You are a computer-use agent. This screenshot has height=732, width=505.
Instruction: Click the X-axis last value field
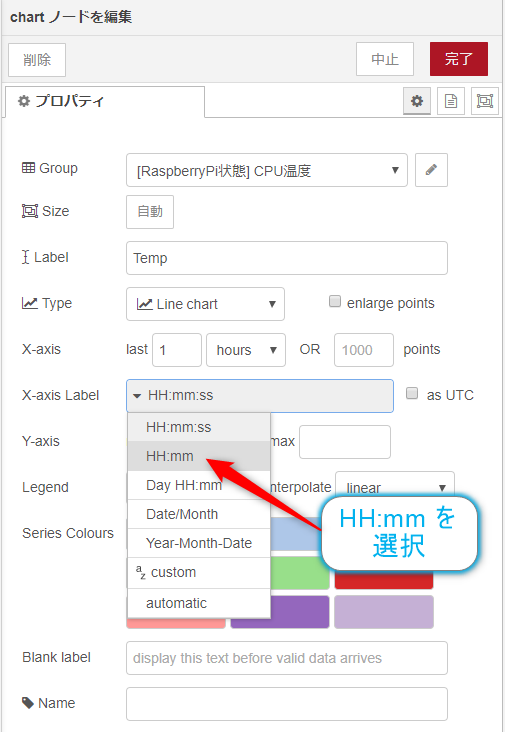[x=177, y=350]
